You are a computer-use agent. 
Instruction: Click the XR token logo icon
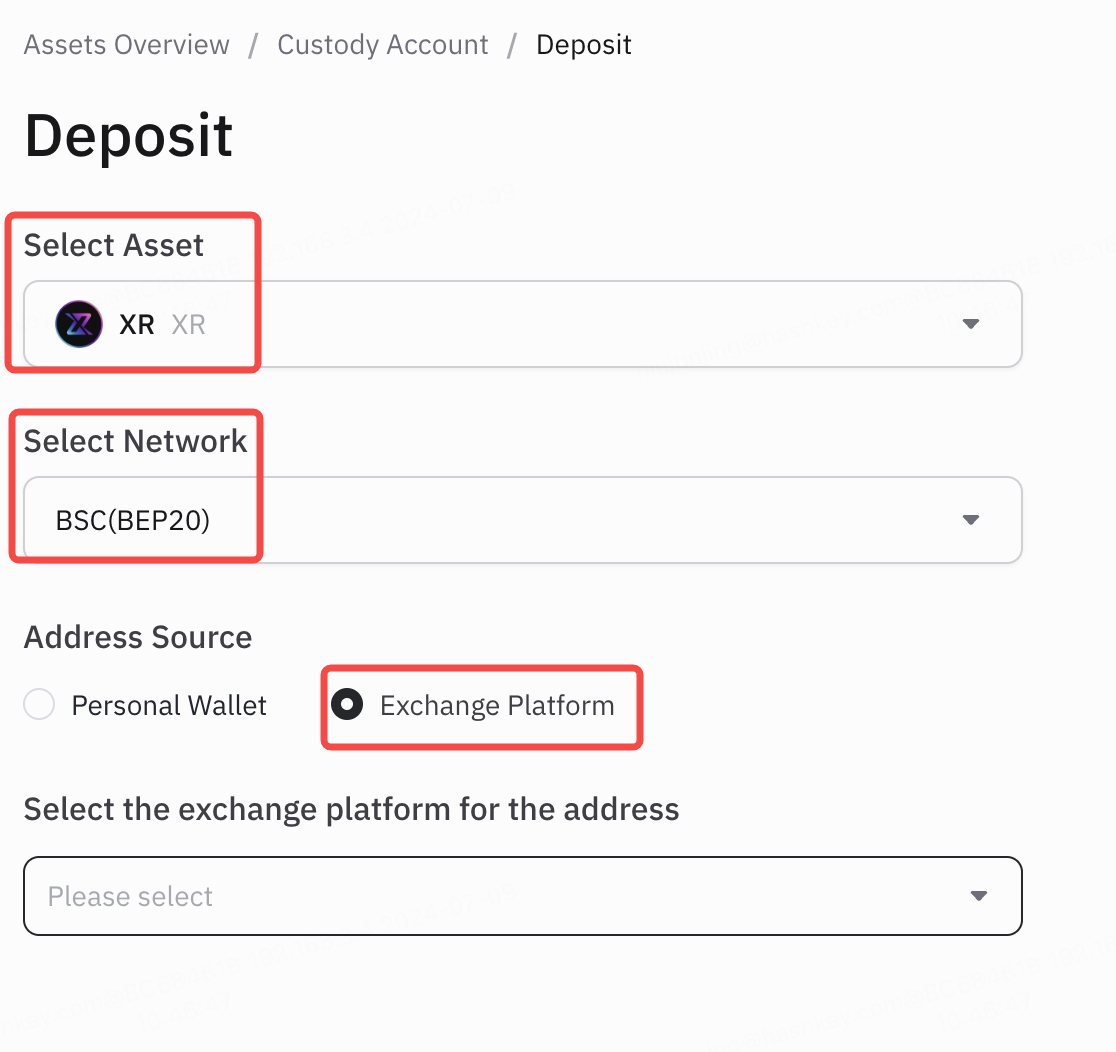click(79, 324)
